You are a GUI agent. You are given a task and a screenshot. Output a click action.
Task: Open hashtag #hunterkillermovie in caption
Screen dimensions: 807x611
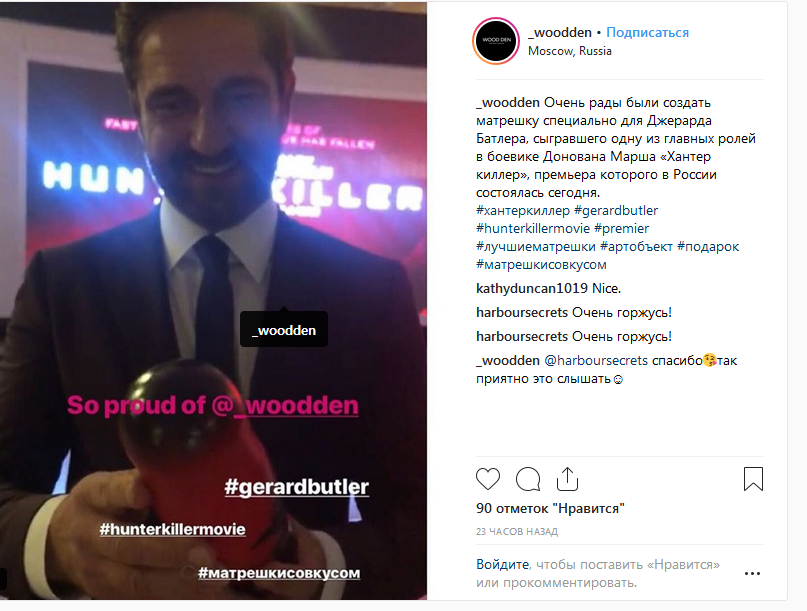point(533,229)
